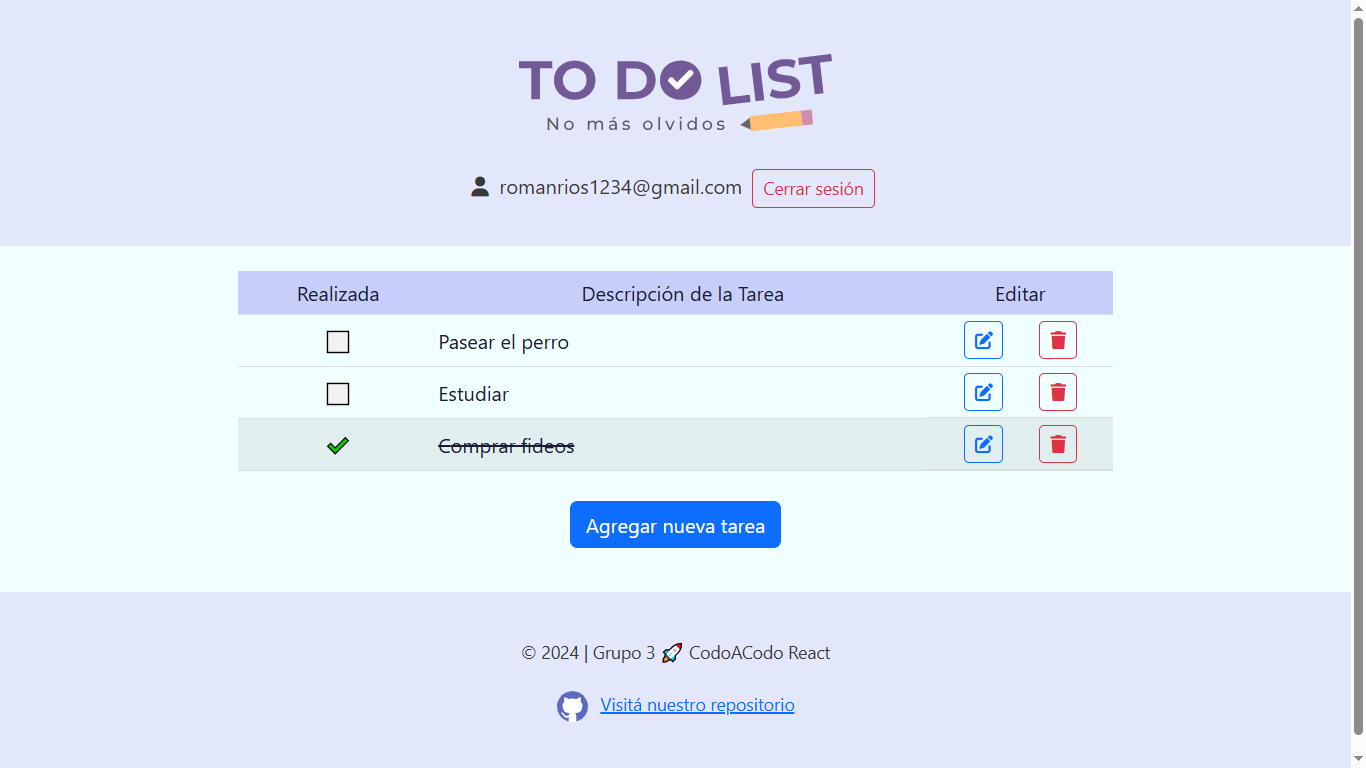
Task: Edit the Pasear el perro task
Action: (x=983, y=340)
